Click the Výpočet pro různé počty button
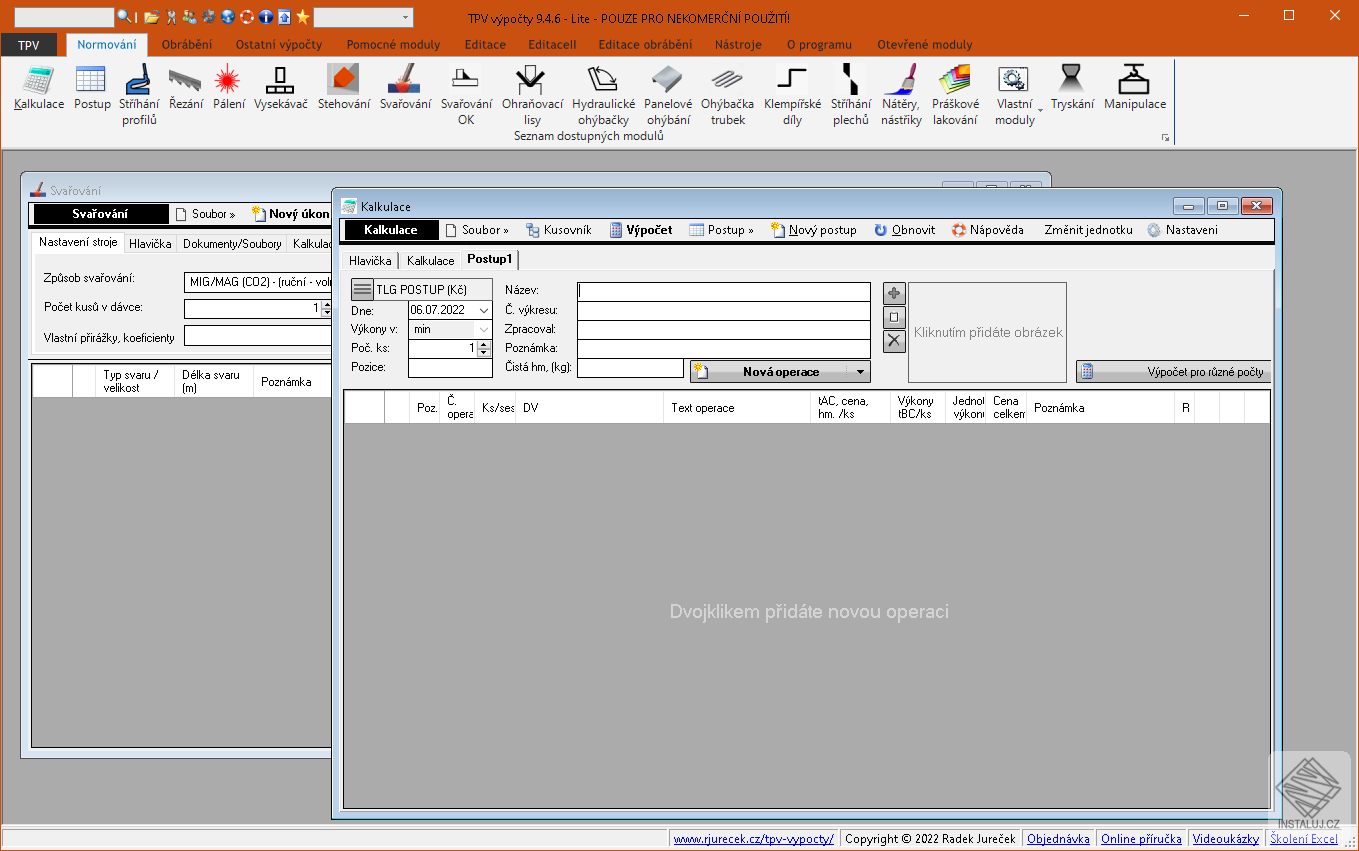Screen dimensions: 1359x851 point(1173,372)
